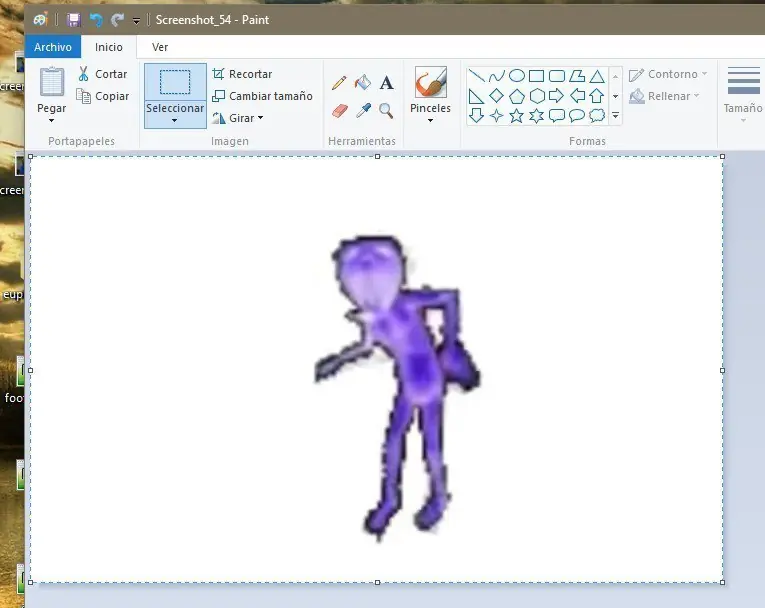This screenshot has width=765, height=608.
Task: Select the Color picker eyedropper
Action: (363, 111)
